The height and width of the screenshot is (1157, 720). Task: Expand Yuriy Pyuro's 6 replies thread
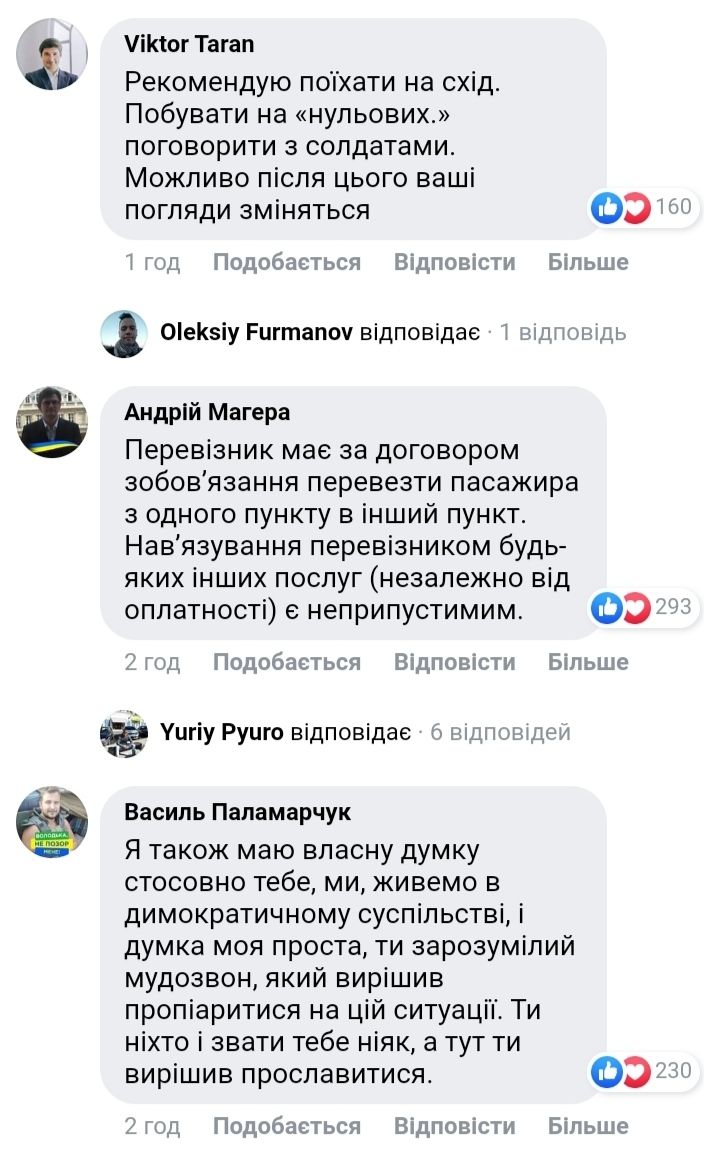[500, 732]
